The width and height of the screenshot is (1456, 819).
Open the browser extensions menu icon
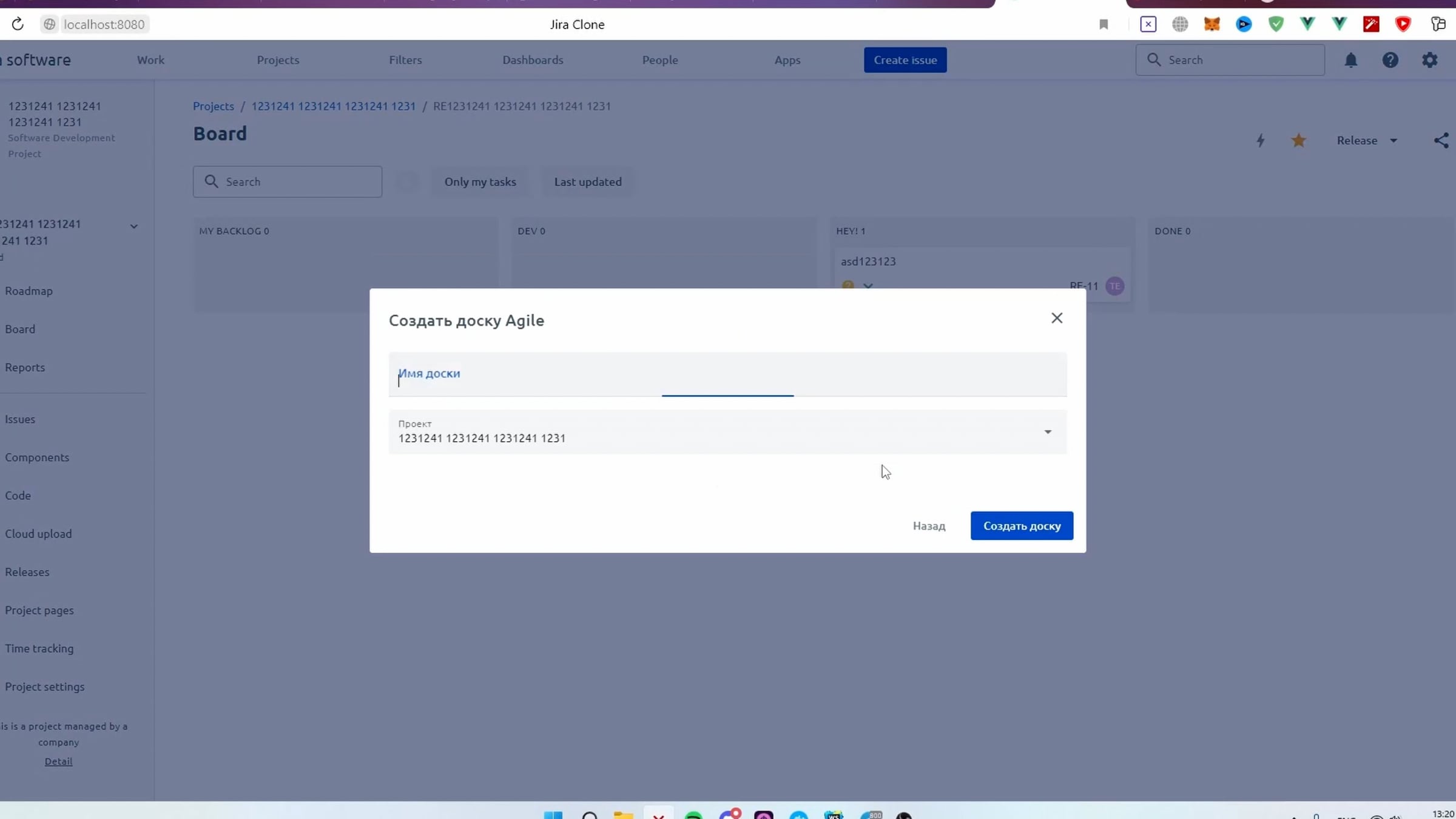coord(1438,24)
